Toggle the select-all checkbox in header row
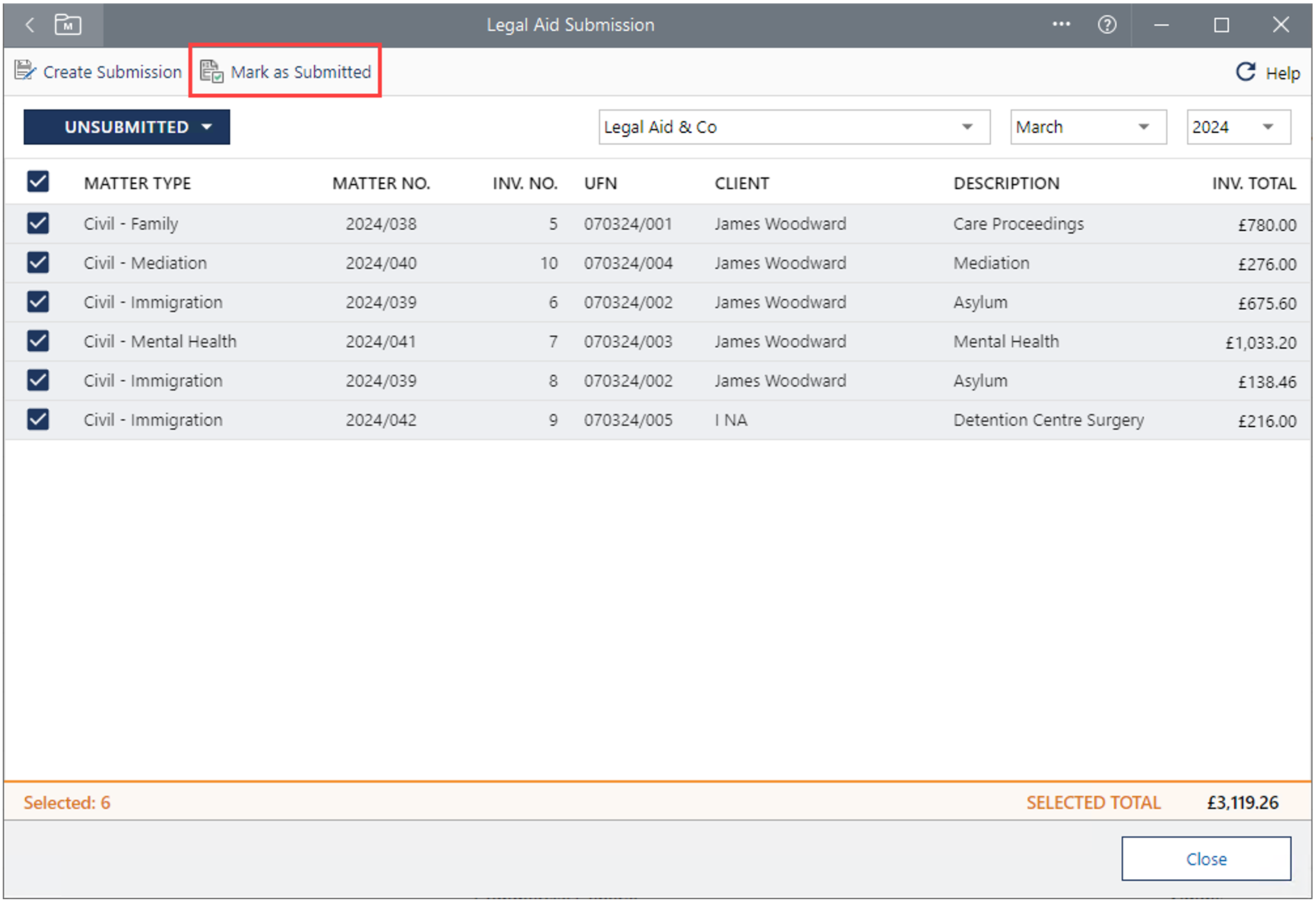1316x904 pixels. (x=38, y=182)
